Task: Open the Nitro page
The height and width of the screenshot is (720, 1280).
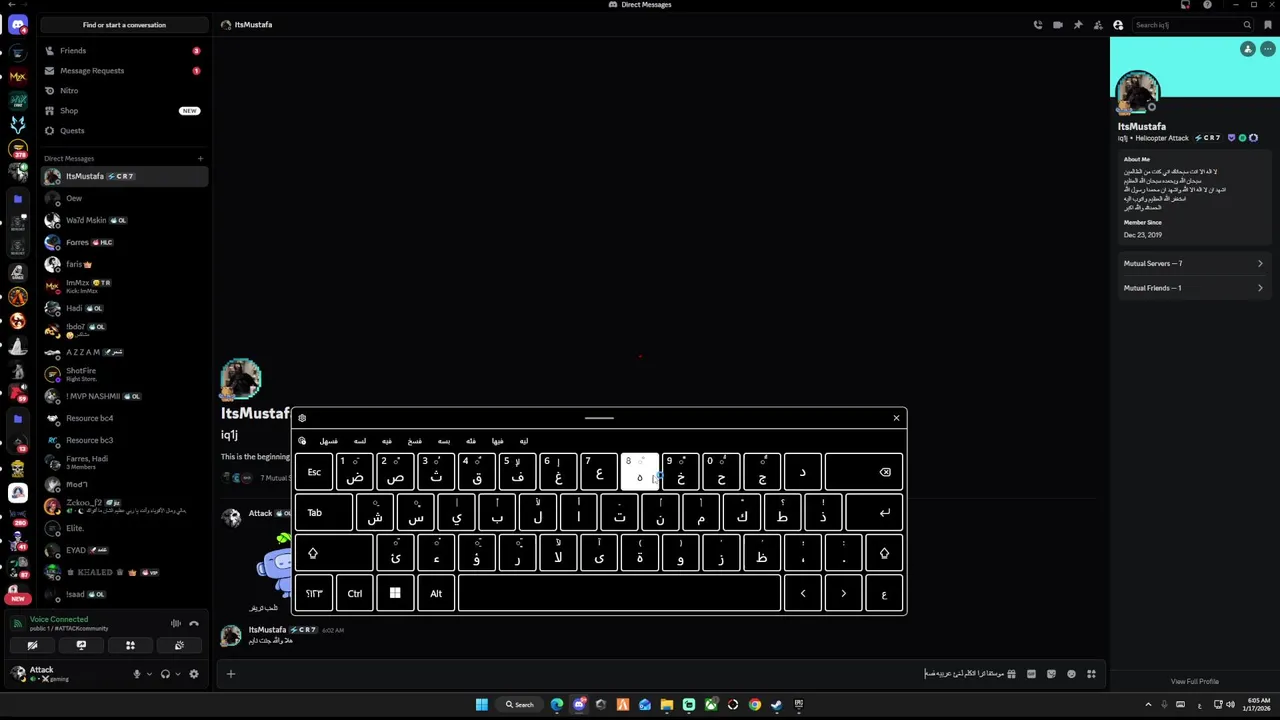Action: tap(125, 91)
